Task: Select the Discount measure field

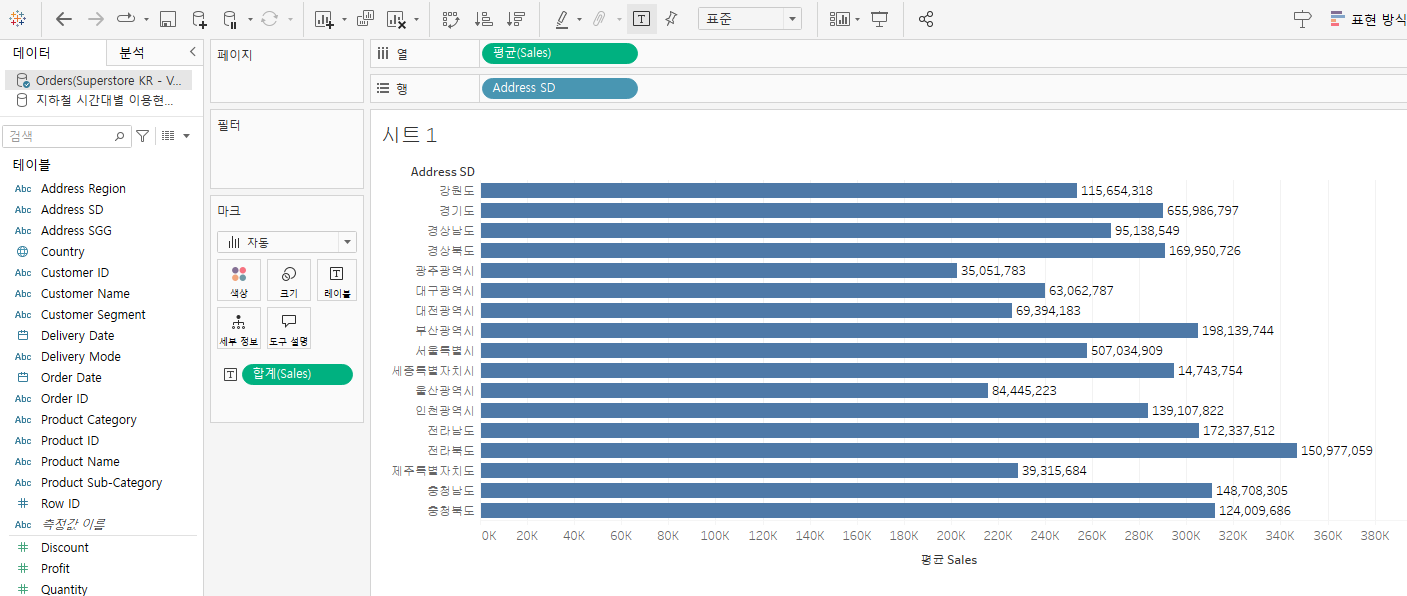Action: pyautogui.click(x=65, y=548)
